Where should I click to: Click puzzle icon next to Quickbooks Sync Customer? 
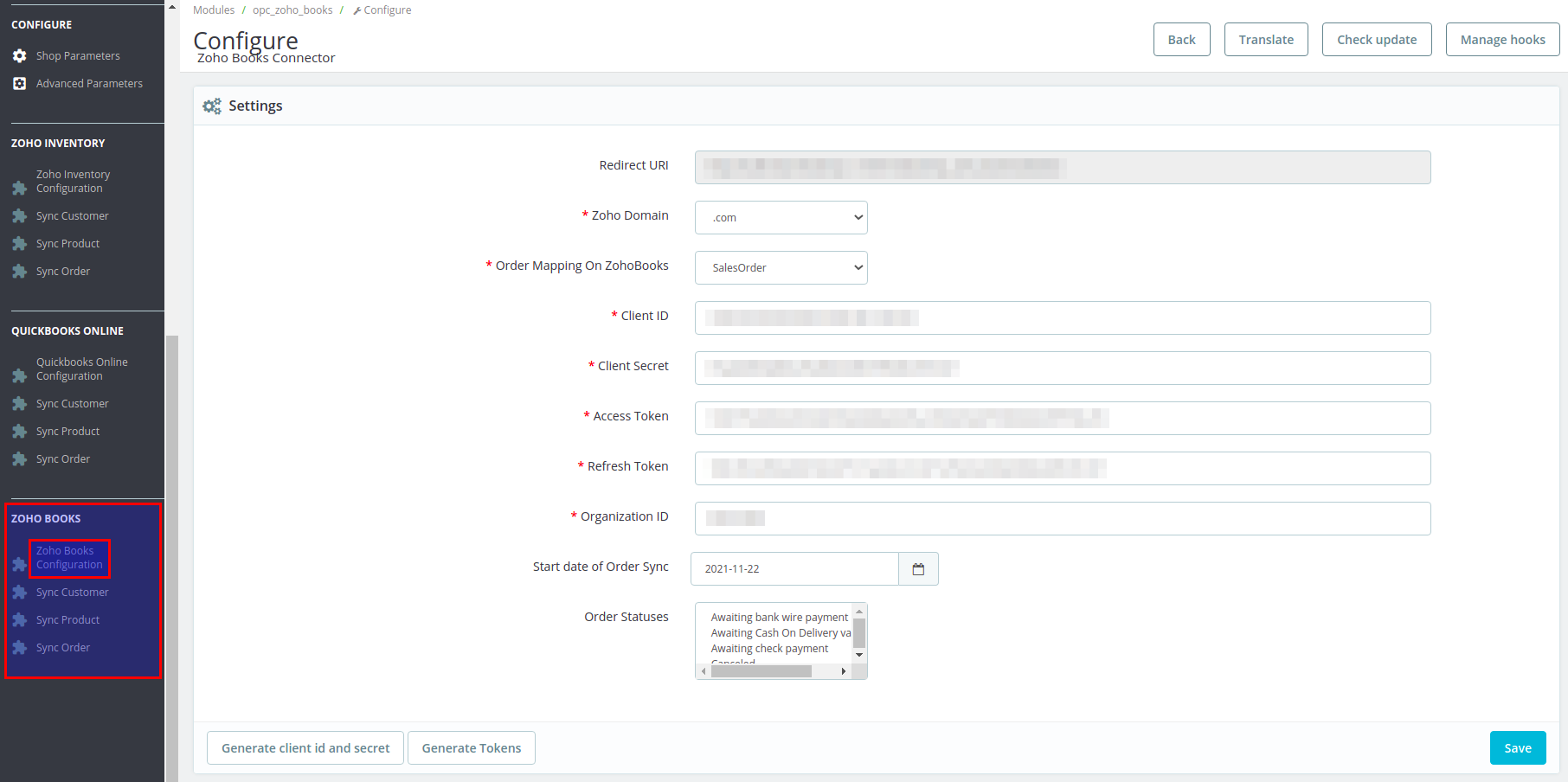(19, 404)
